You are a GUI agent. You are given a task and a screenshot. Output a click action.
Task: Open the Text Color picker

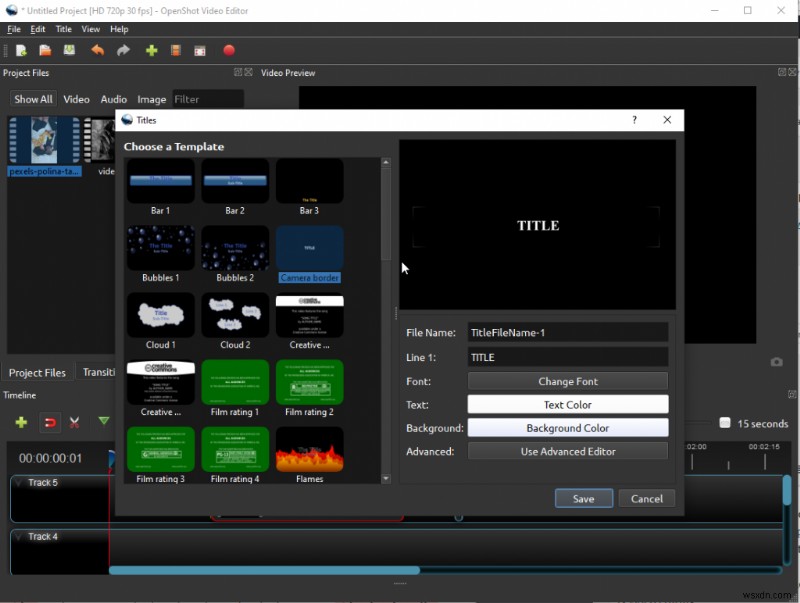click(567, 405)
